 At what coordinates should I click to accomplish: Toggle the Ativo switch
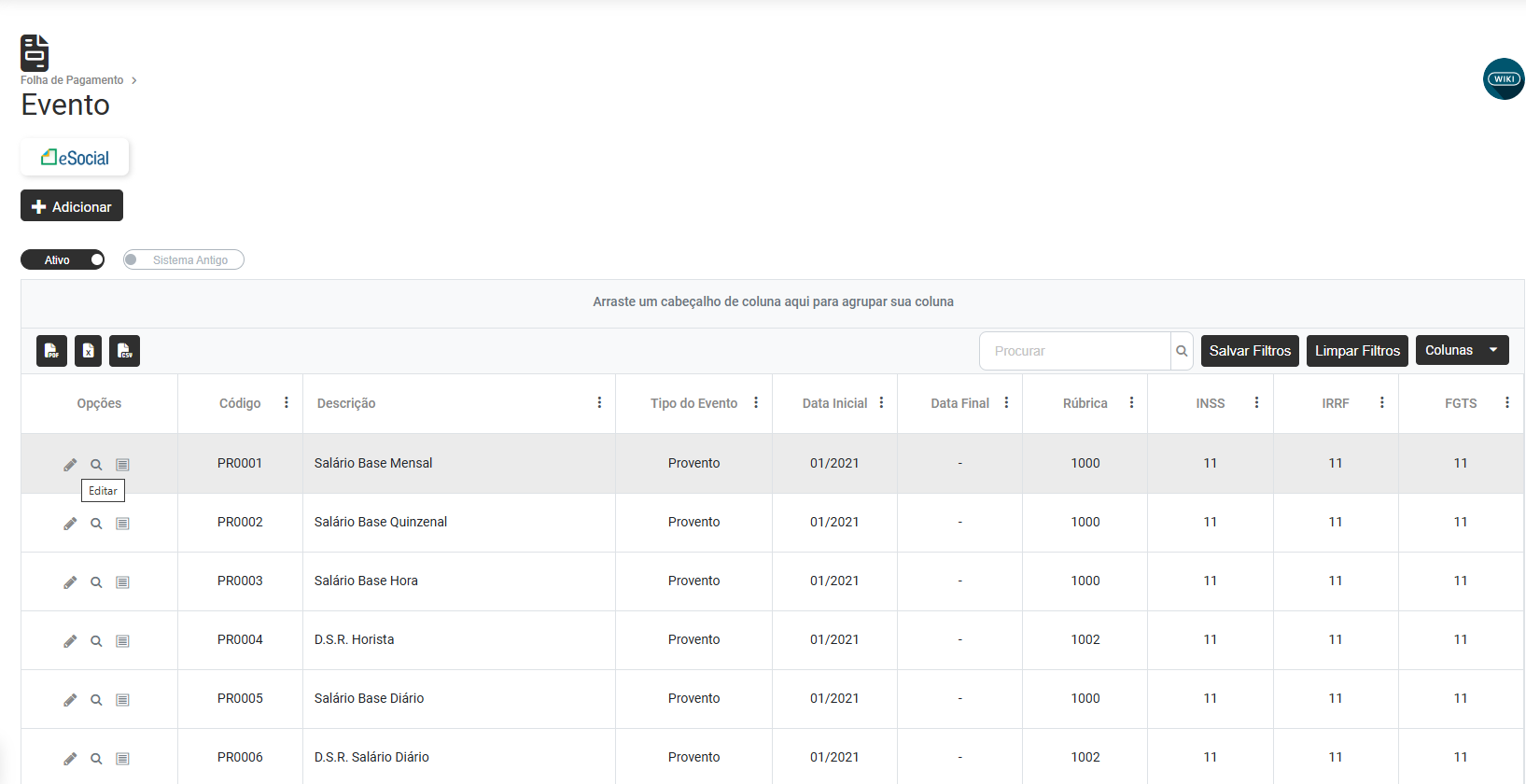63,260
